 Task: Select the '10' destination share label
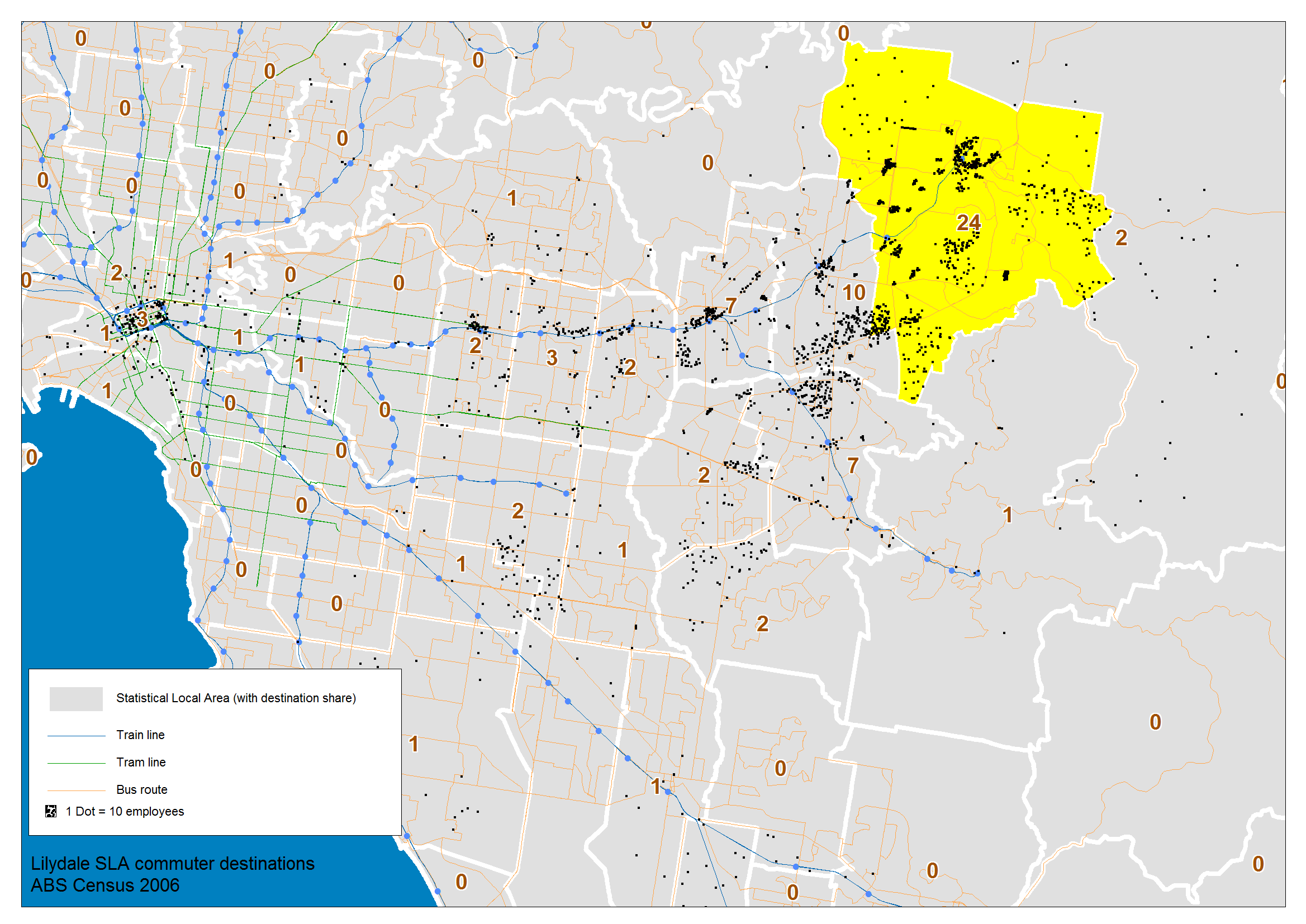coord(853,293)
